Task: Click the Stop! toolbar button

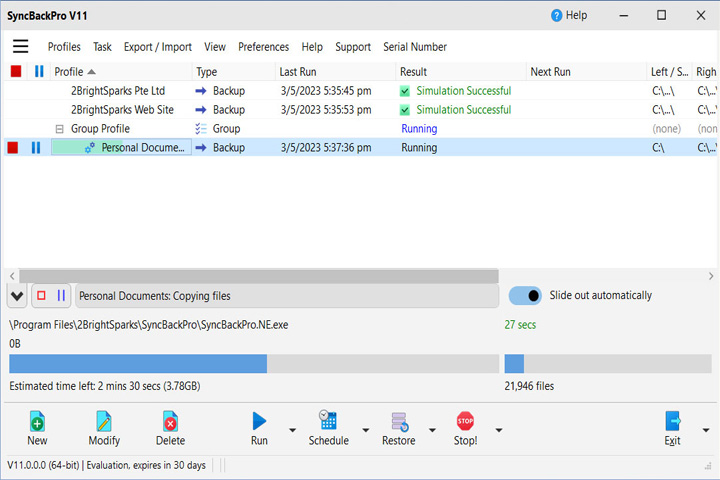Action: pos(465,429)
